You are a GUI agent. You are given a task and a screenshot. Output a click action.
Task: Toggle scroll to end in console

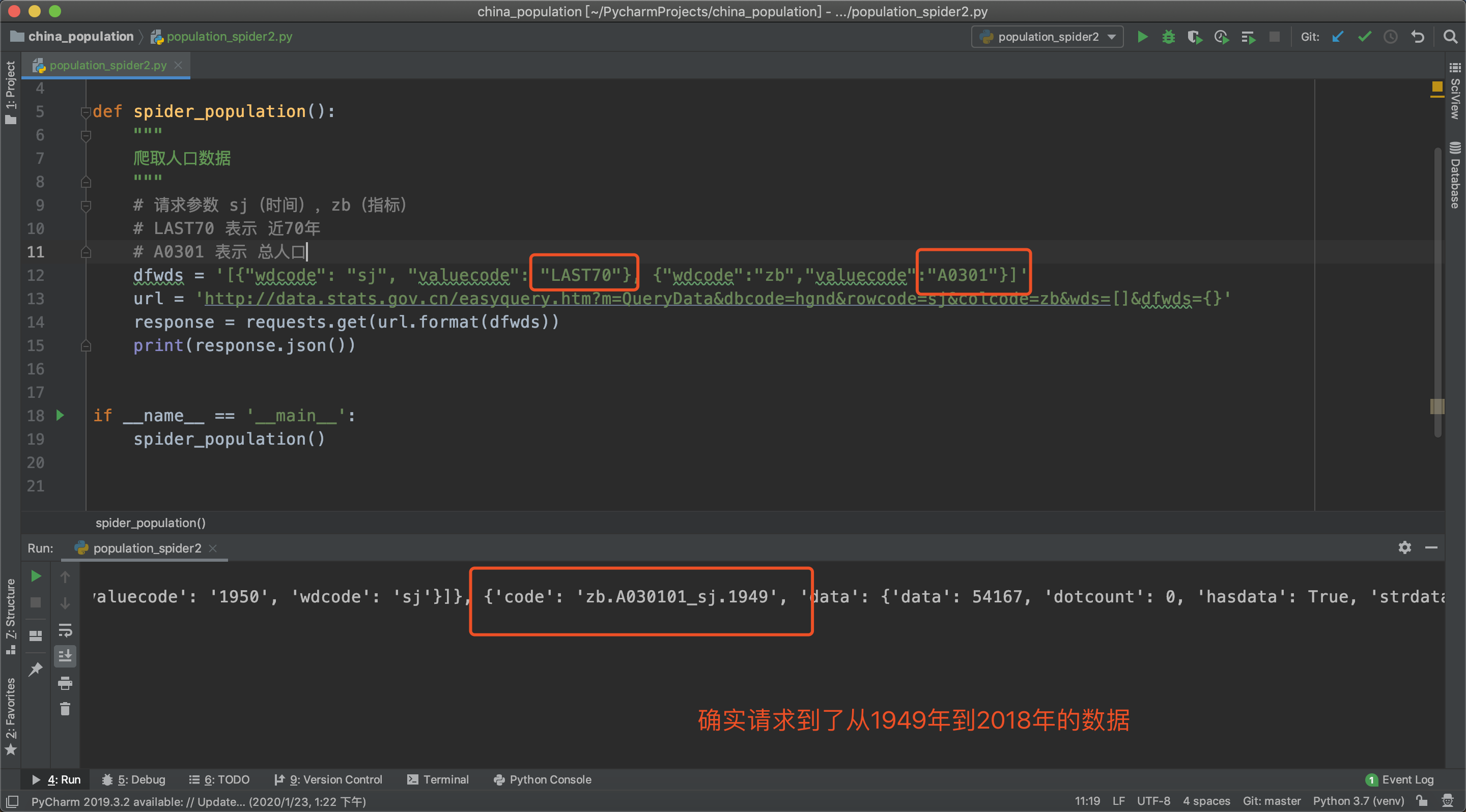coord(65,656)
